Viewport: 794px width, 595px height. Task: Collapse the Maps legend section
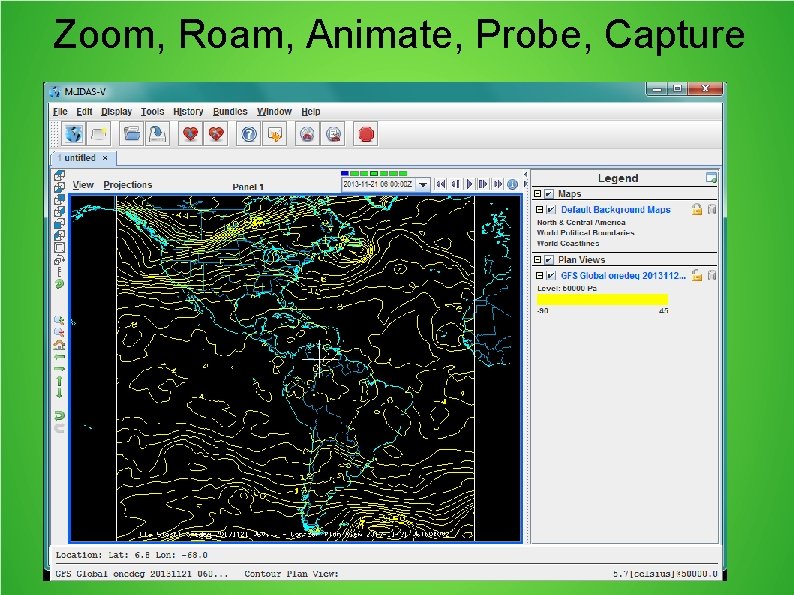tap(537, 193)
